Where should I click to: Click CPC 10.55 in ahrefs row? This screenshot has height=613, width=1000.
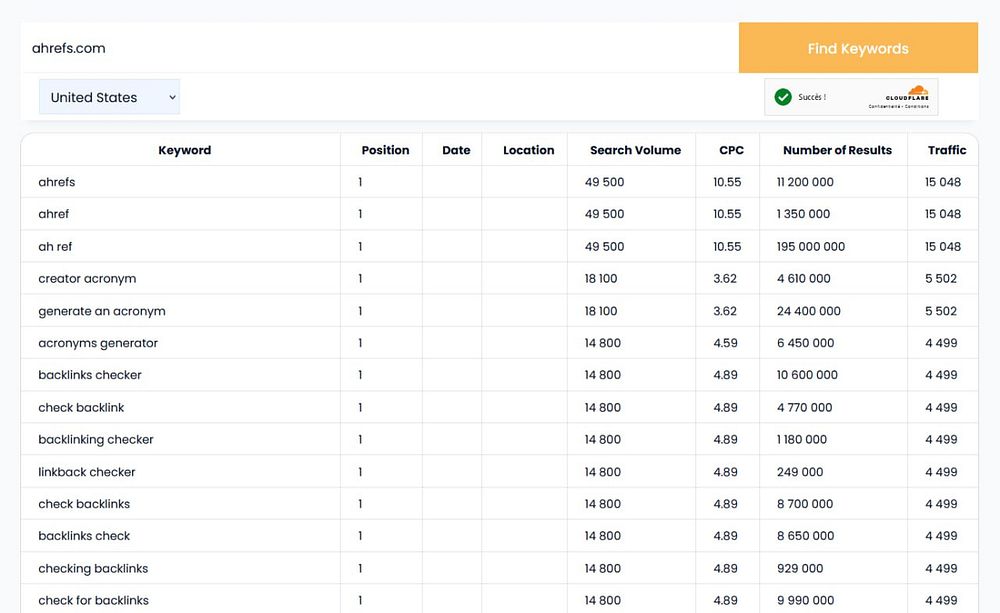tap(727, 182)
